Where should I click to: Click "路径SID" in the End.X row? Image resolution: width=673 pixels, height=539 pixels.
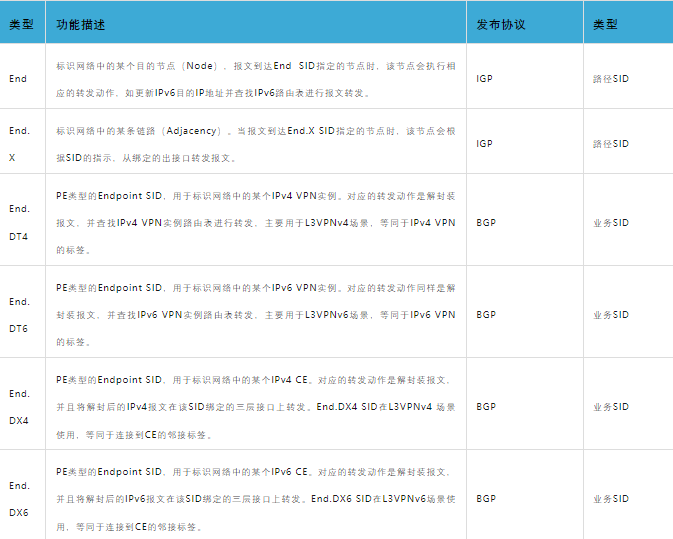point(610,144)
